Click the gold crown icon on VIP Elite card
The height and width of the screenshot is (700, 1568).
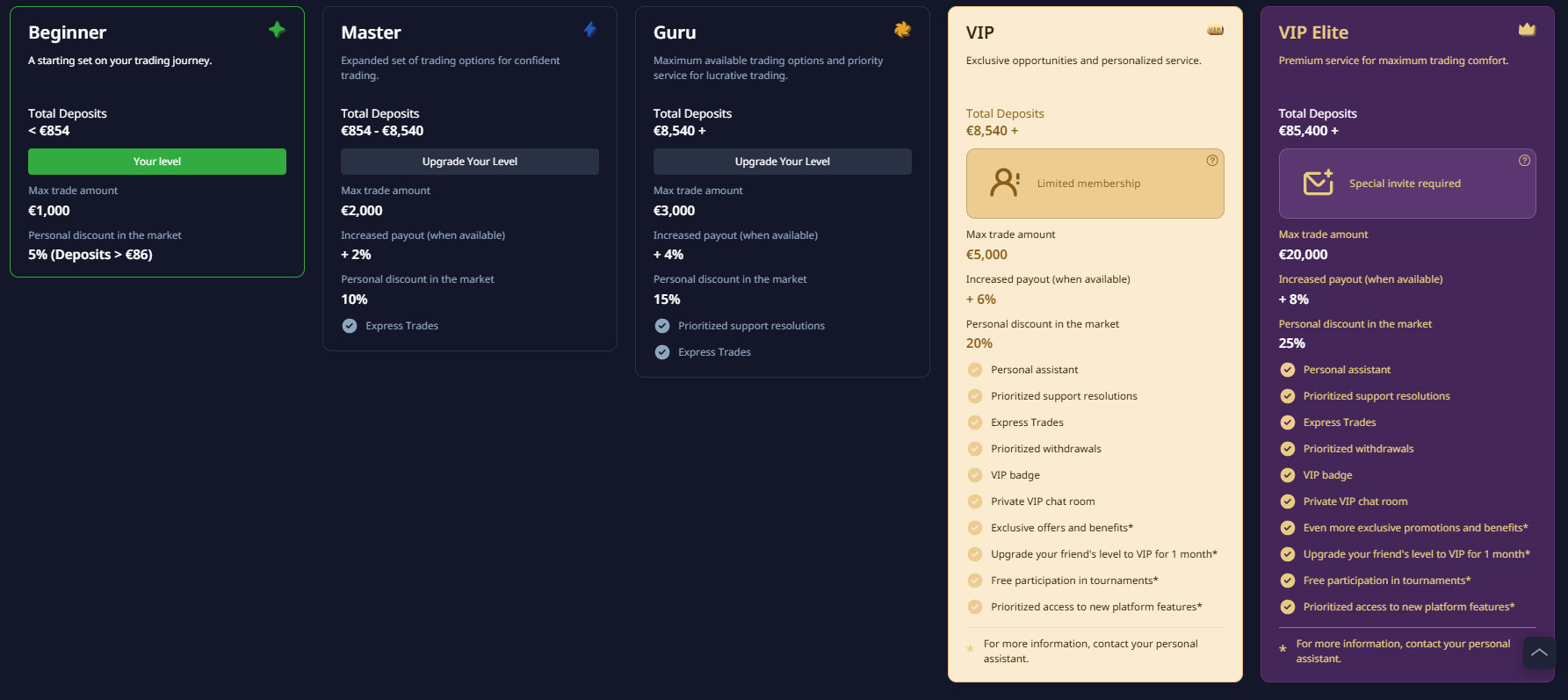[1527, 30]
